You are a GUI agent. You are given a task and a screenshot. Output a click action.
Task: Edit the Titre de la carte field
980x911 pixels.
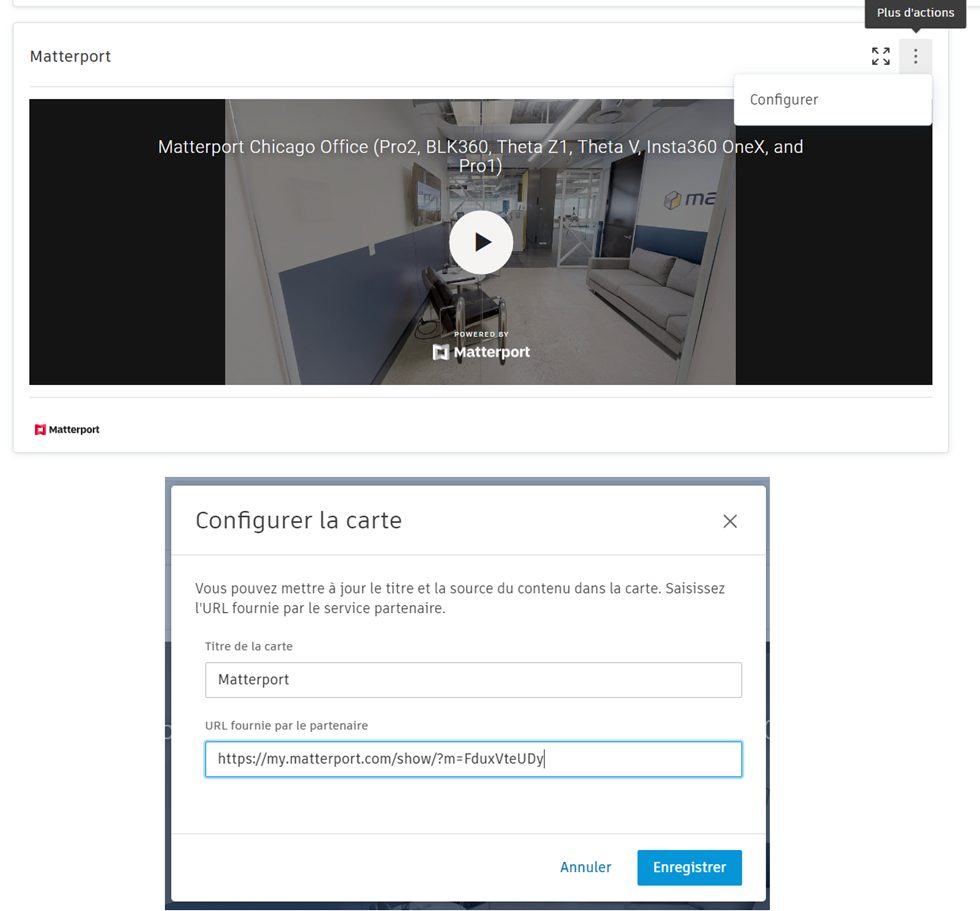coord(473,680)
